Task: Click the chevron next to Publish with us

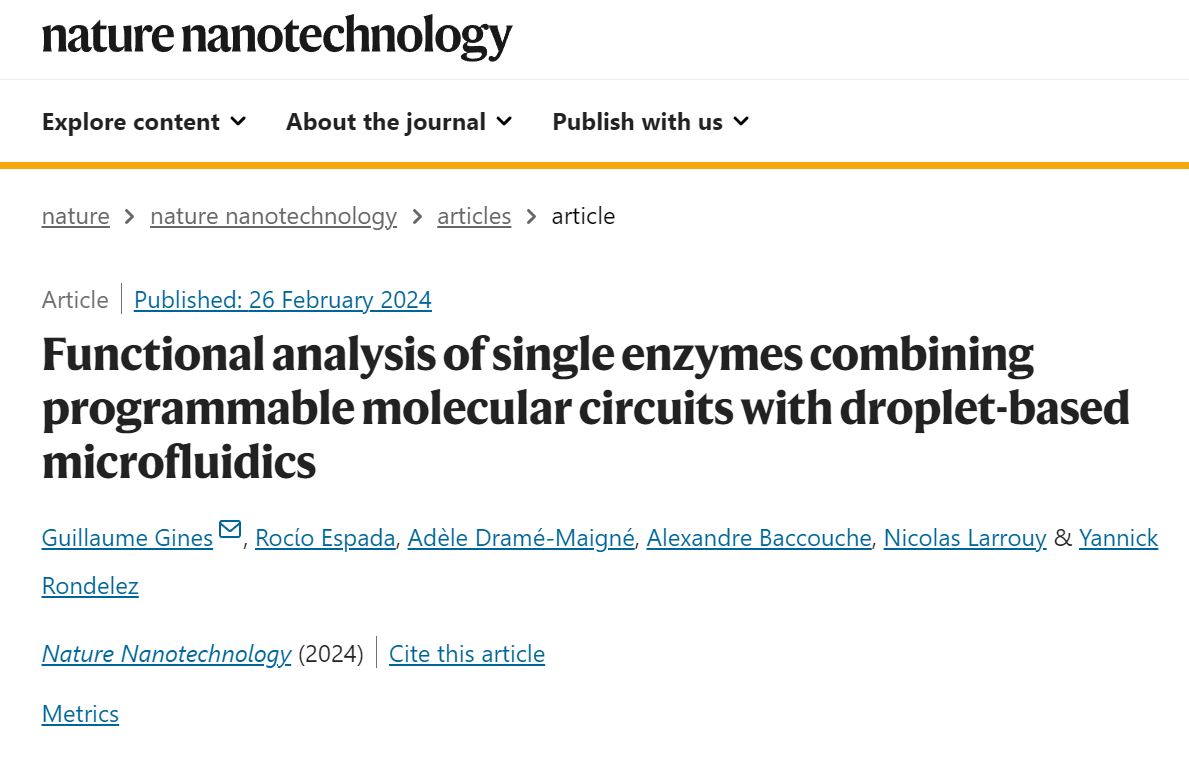Action: pyautogui.click(x=742, y=121)
